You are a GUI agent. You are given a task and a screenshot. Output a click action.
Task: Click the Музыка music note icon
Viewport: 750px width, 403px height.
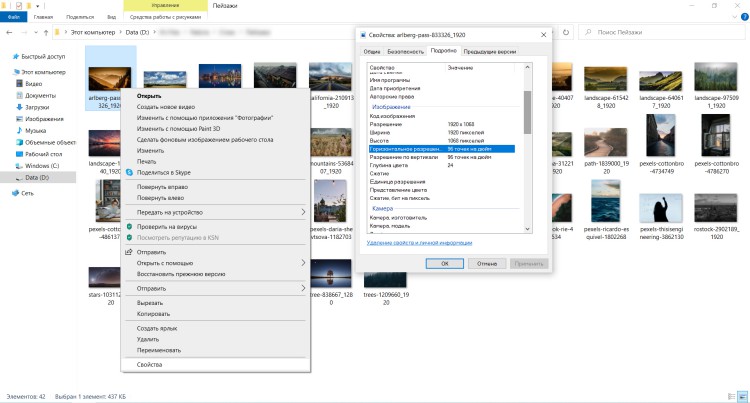tap(17, 130)
